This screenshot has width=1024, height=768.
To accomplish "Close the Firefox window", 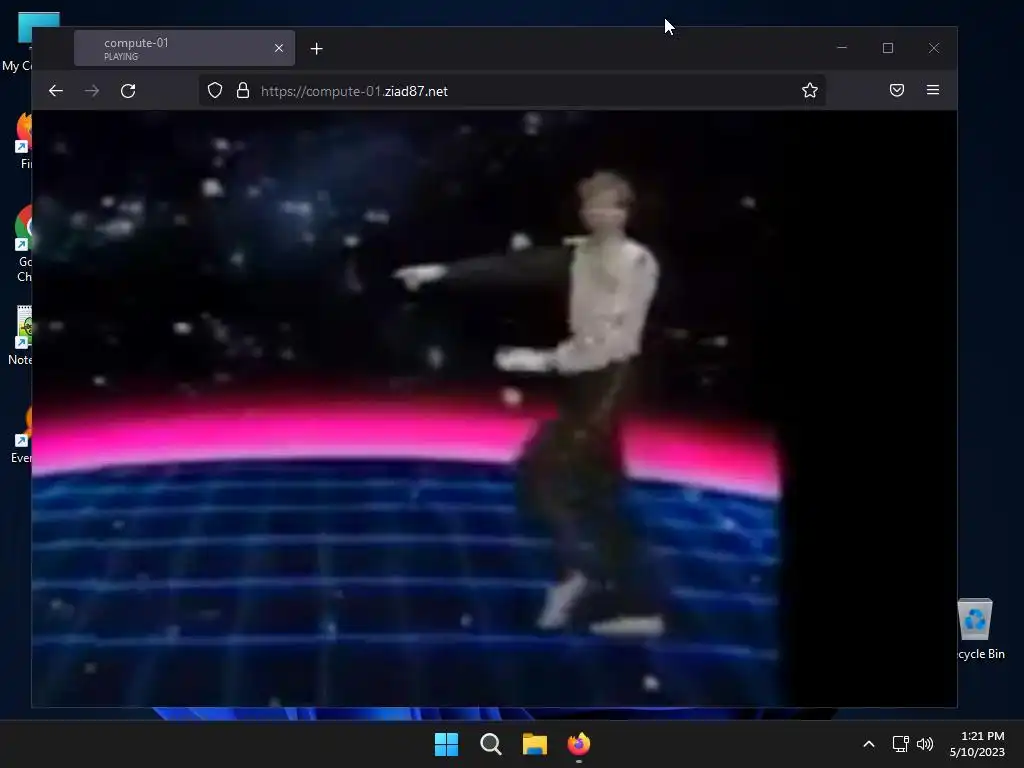I will click(x=934, y=48).
